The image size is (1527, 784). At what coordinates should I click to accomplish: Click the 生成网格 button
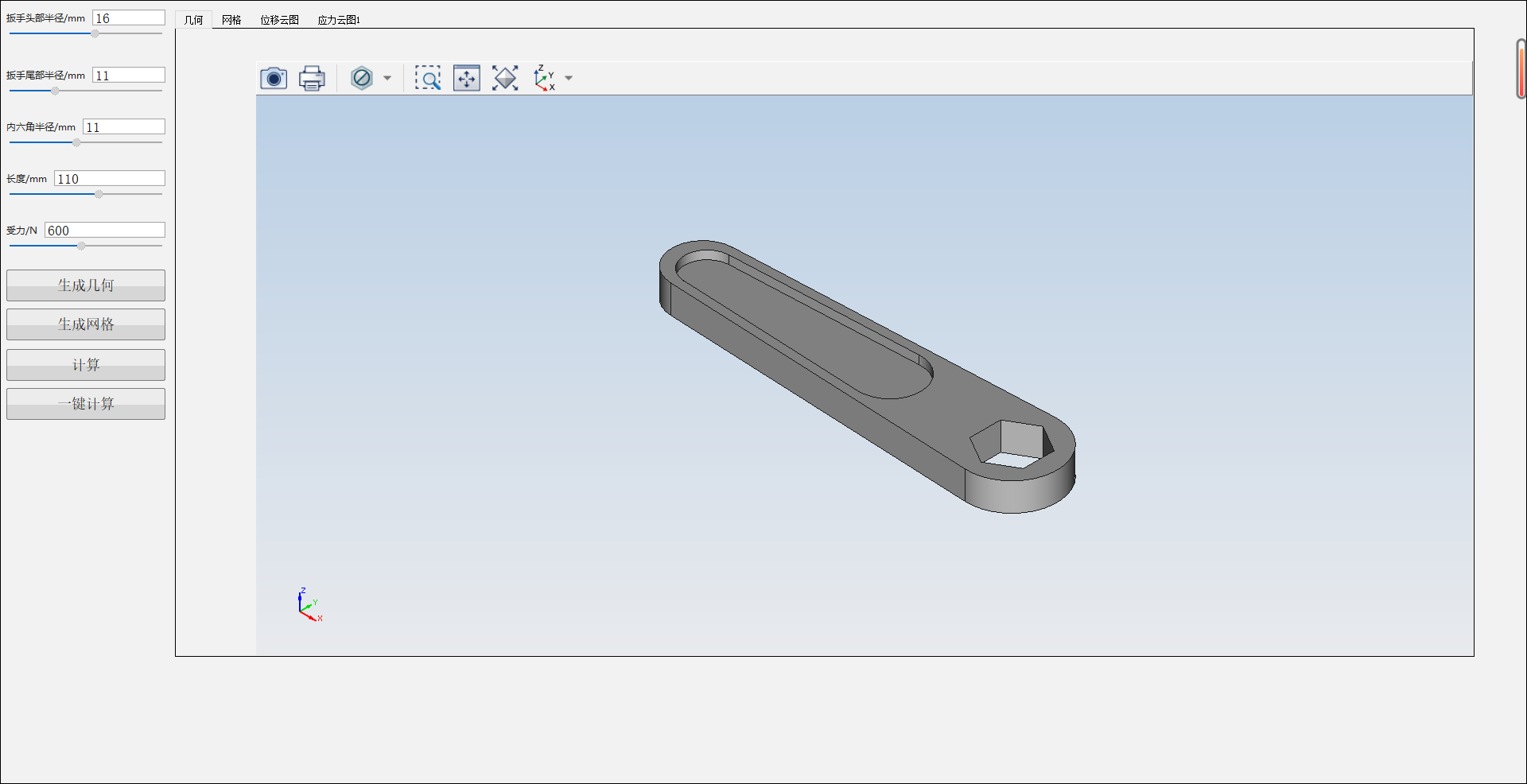pyautogui.click(x=86, y=324)
